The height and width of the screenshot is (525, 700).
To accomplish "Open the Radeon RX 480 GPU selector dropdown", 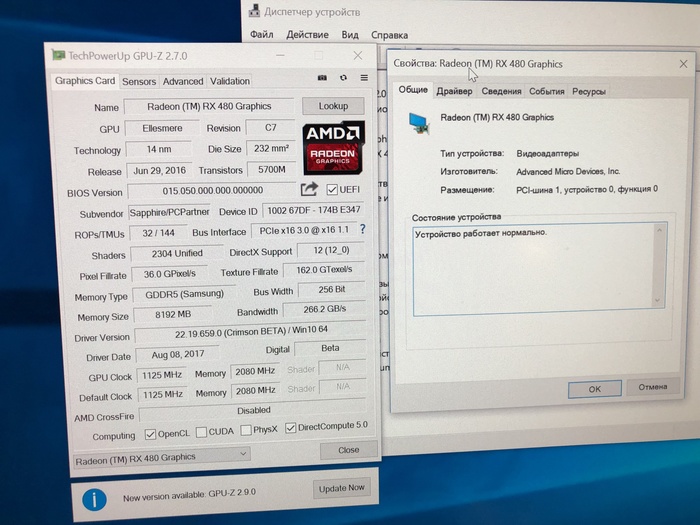I will 162,456.
